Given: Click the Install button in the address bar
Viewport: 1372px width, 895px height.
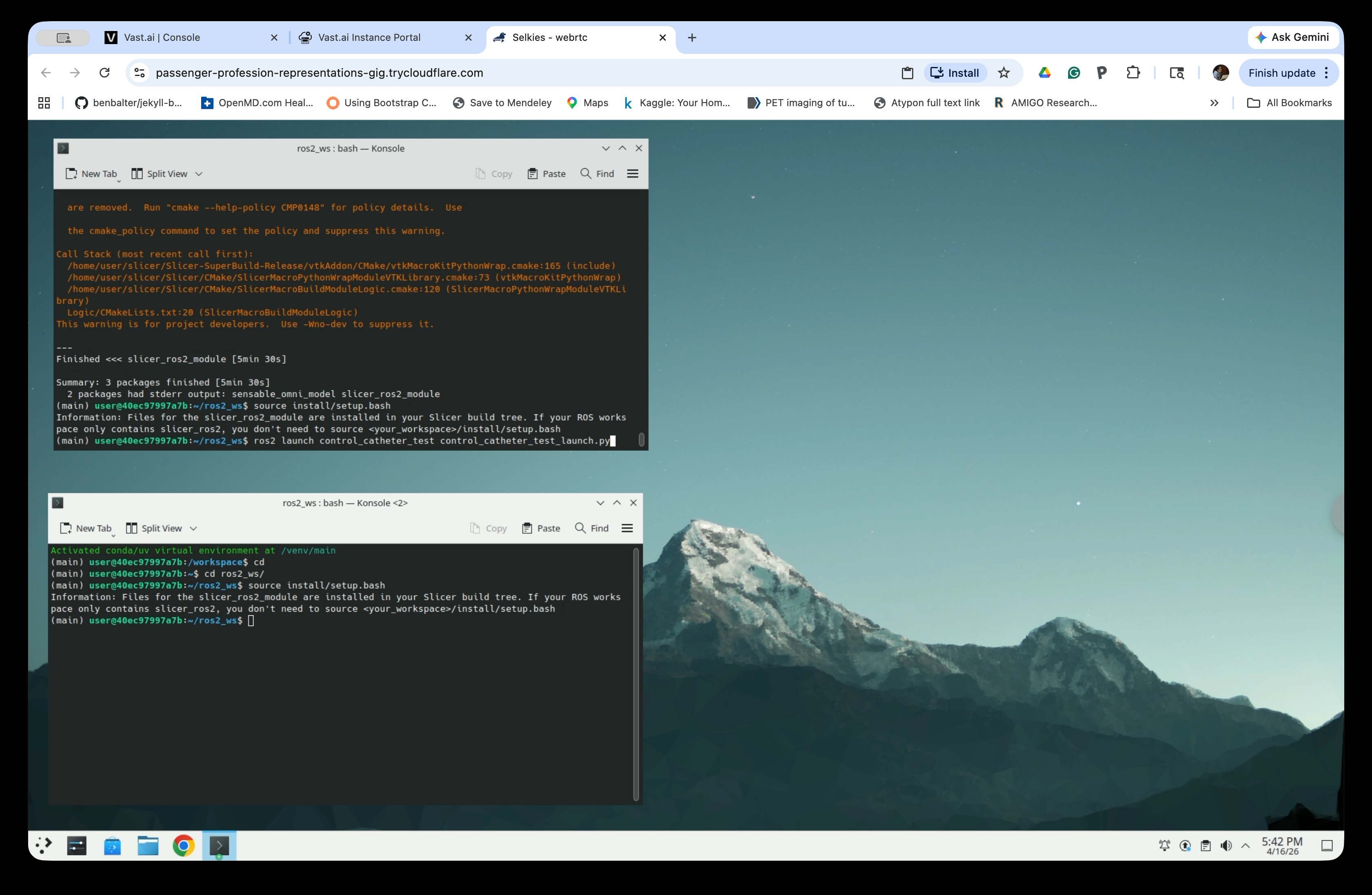Looking at the screenshot, I should point(955,73).
